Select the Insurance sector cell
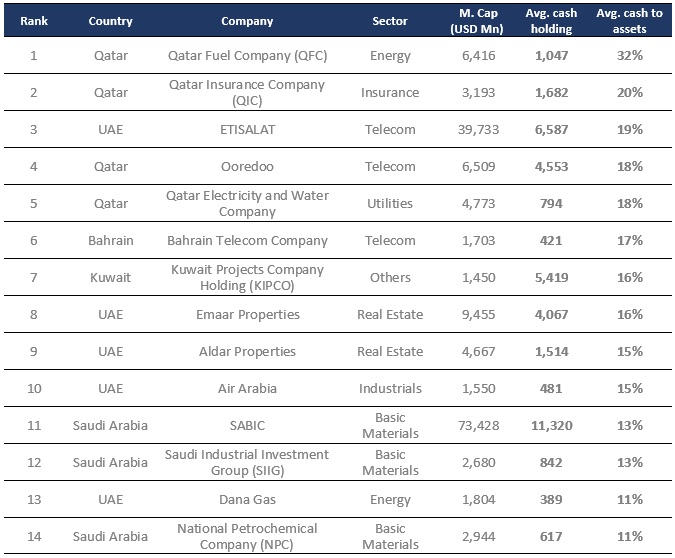Image resolution: width=675 pixels, height=558 pixels. click(x=389, y=92)
